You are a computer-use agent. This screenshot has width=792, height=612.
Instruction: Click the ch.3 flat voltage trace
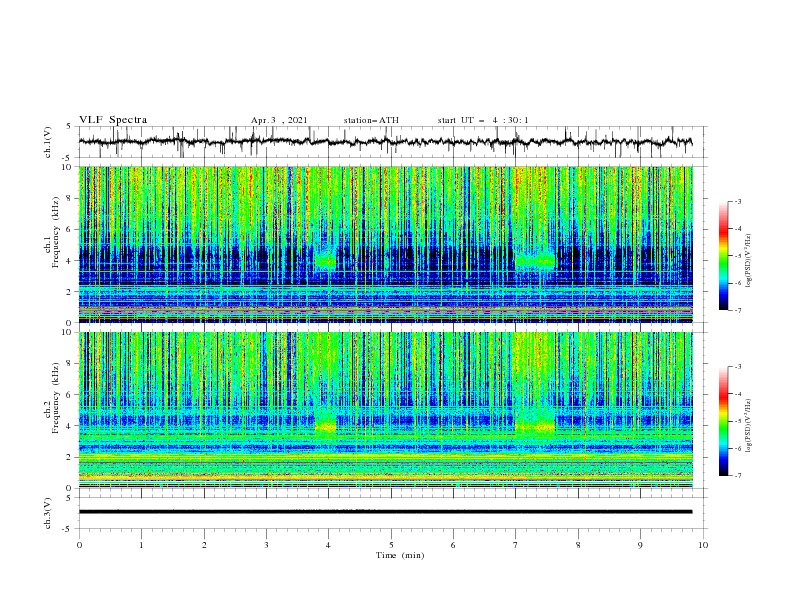(x=385, y=512)
